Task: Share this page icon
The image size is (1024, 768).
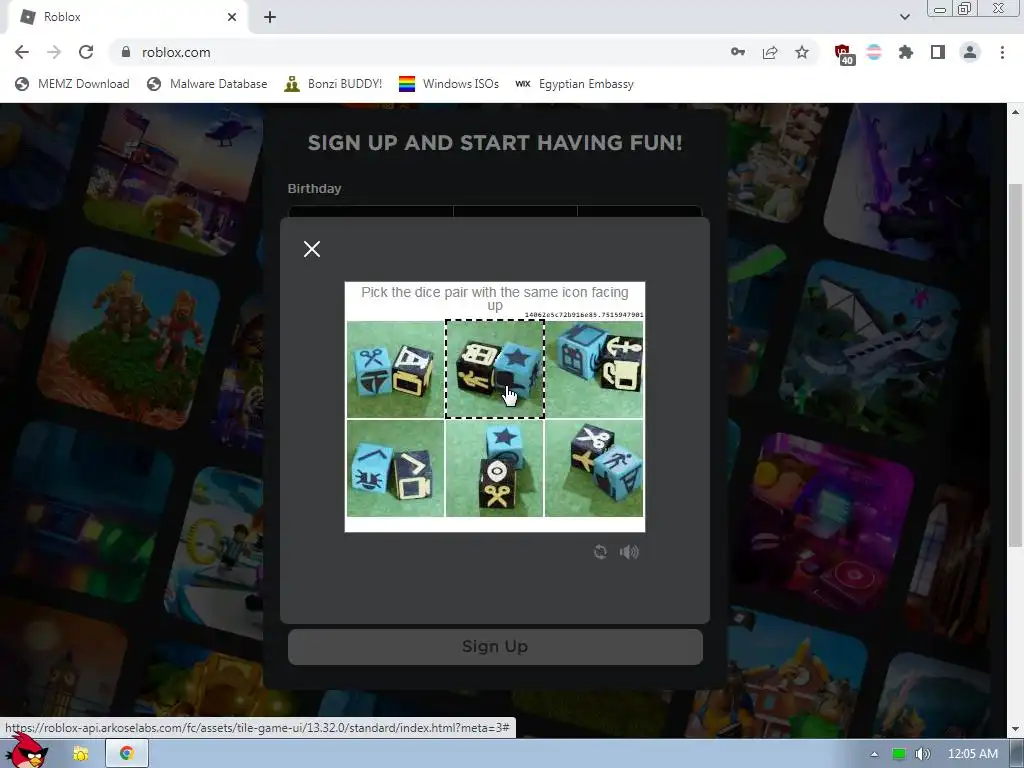Action: click(770, 52)
